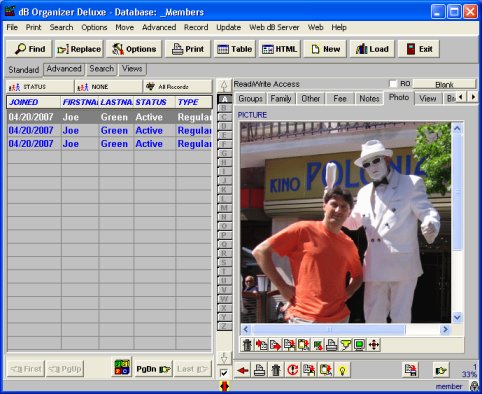Viewport: 482px width, 394px height.
Task: Open the Record menu
Action: pyautogui.click(x=196, y=27)
